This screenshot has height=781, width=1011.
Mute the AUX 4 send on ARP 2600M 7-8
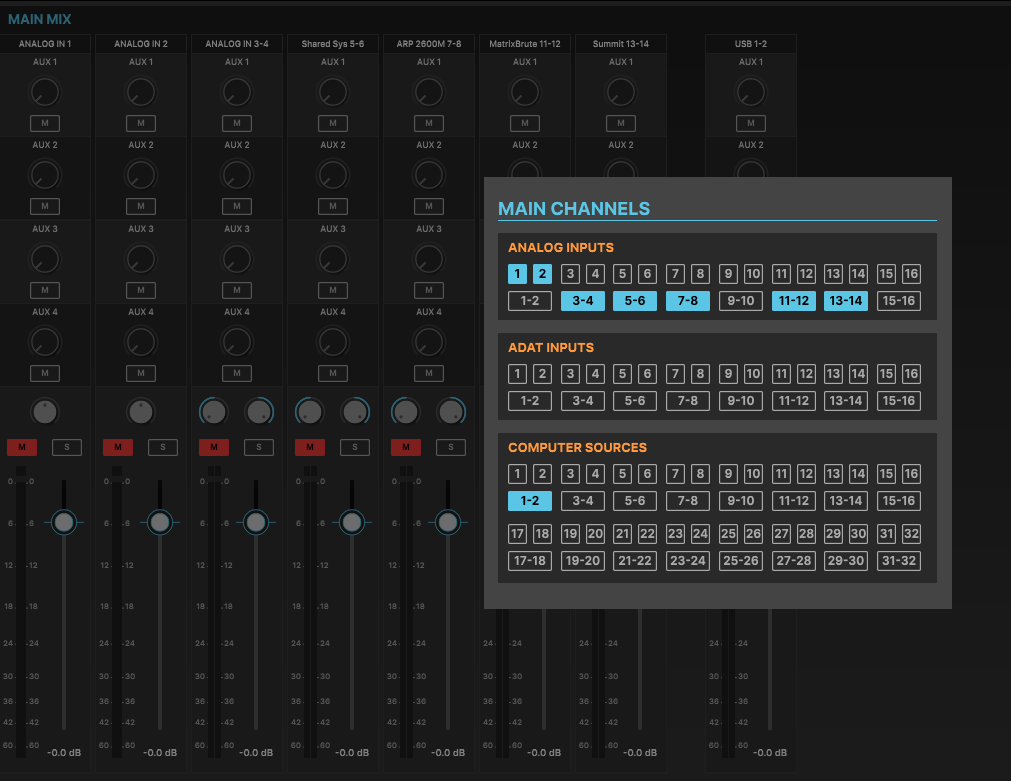pos(429,373)
